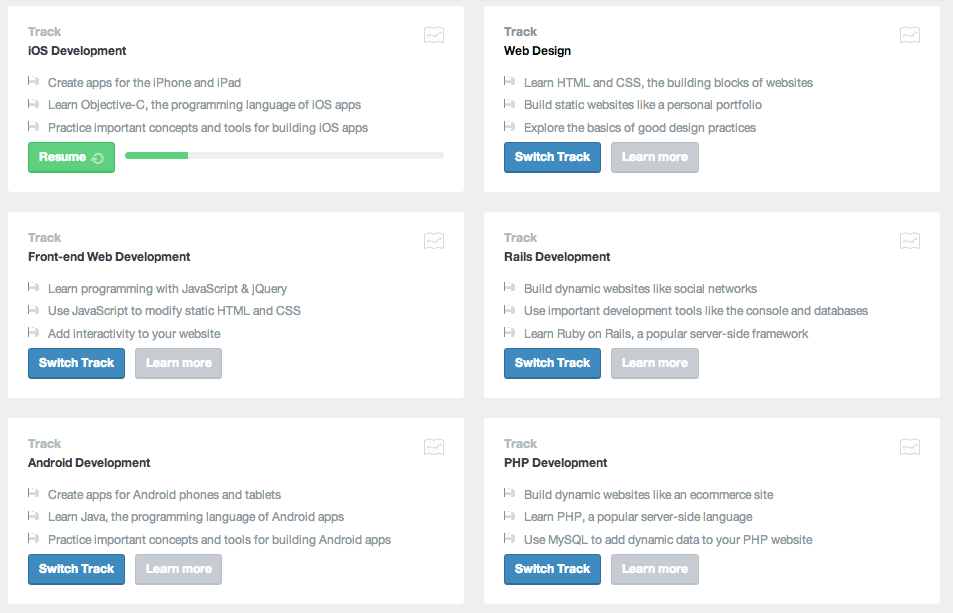Click the map icon on iOS Development card
Screen dimensions: 953x613
click(x=434, y=35)
